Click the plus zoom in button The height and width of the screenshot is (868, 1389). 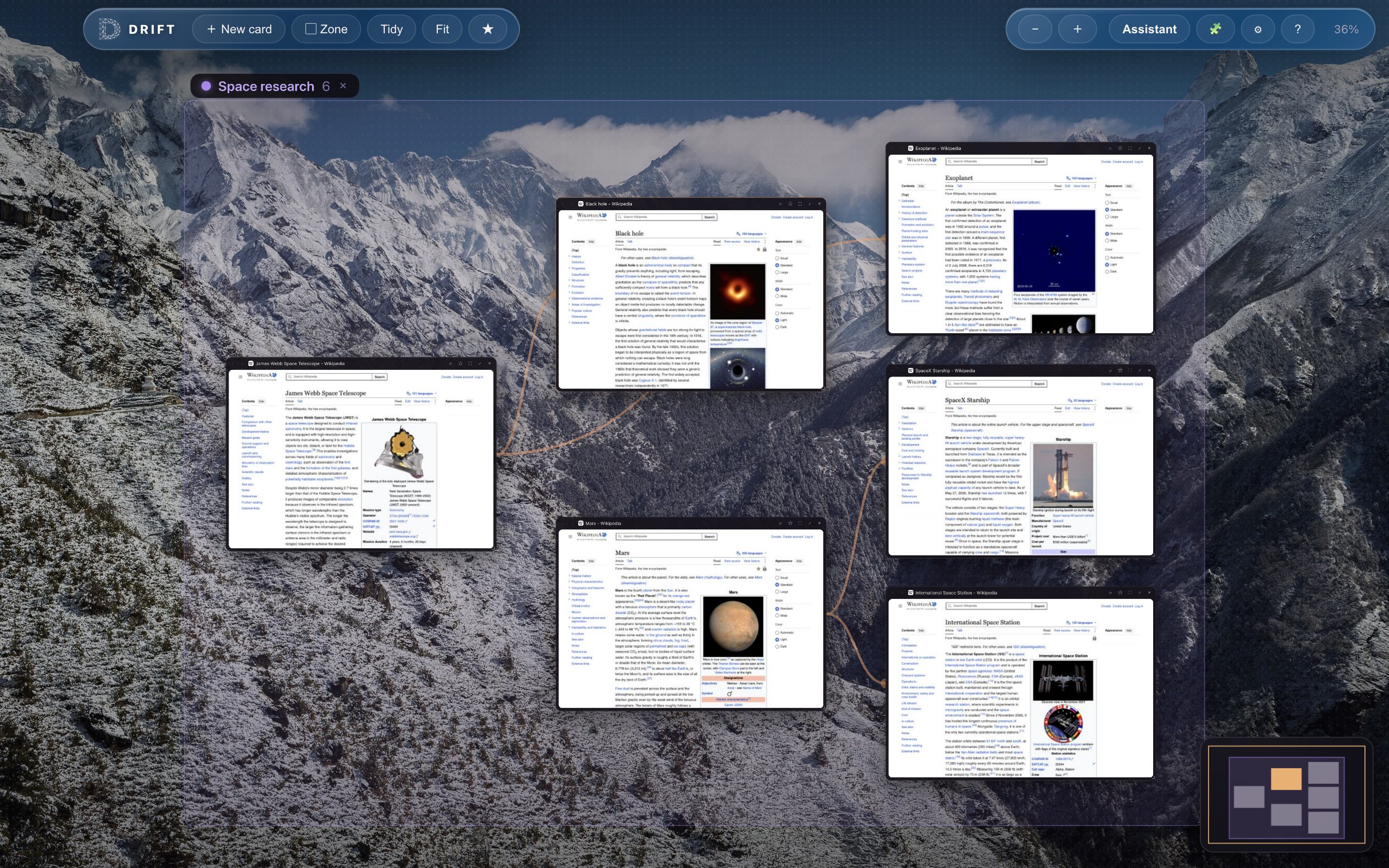(1077, 29)
